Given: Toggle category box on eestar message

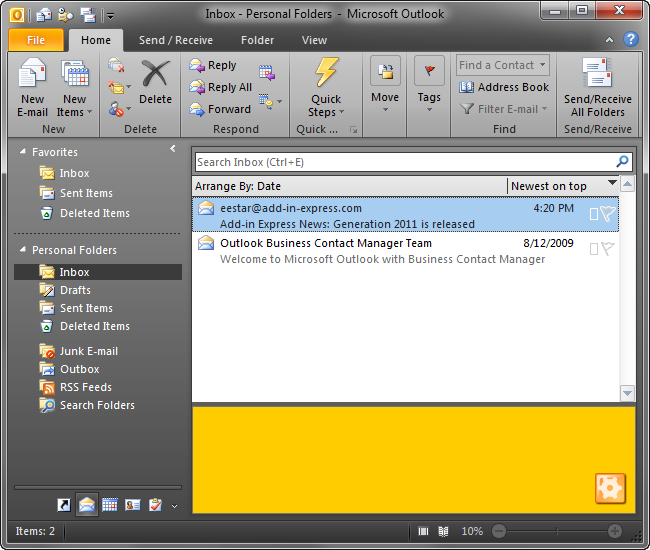Looking at the screenshot, I should tap(594, 214).
